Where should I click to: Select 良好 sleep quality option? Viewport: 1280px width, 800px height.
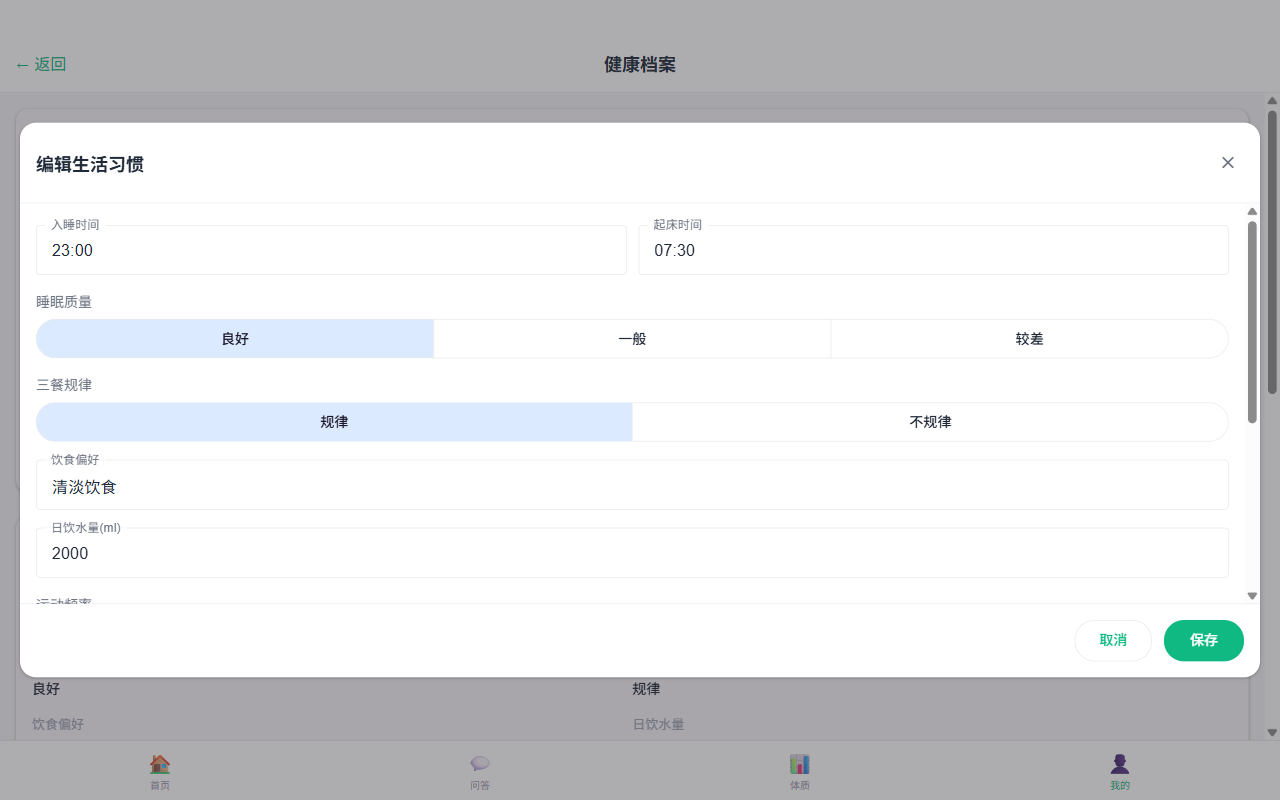tap(235, 339)
